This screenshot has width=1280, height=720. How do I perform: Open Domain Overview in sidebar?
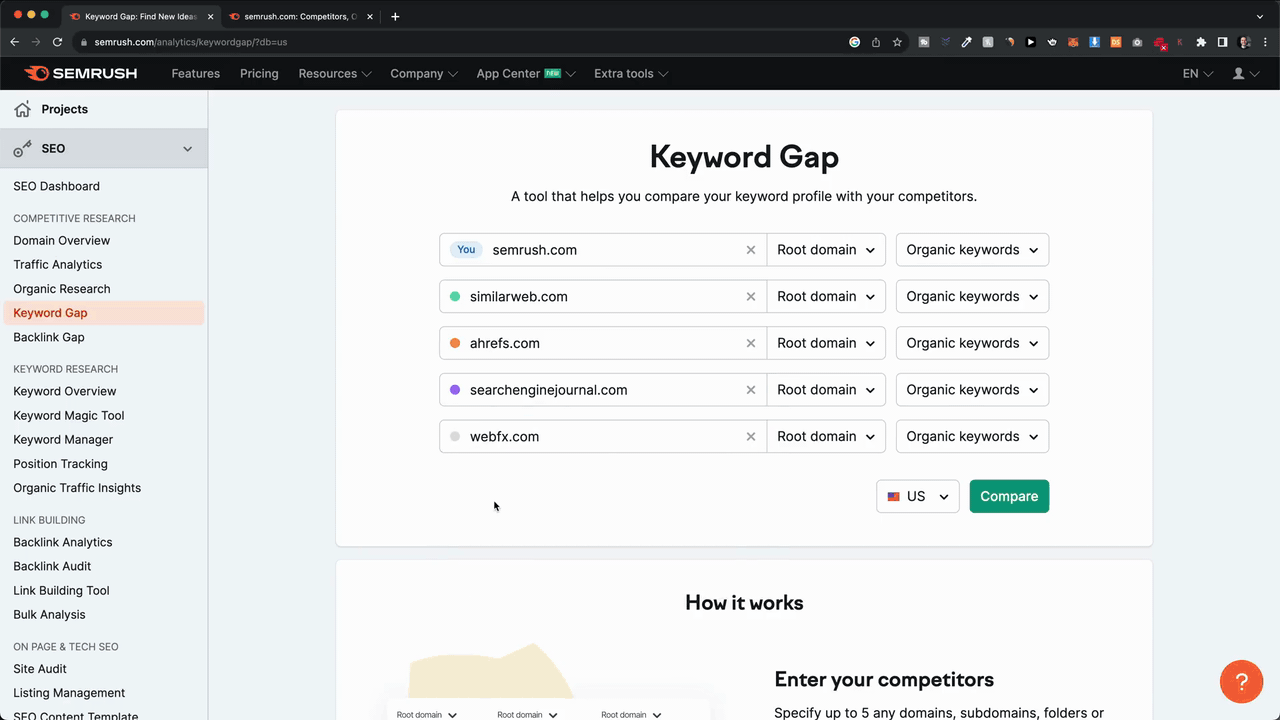(x=61, y=240)
